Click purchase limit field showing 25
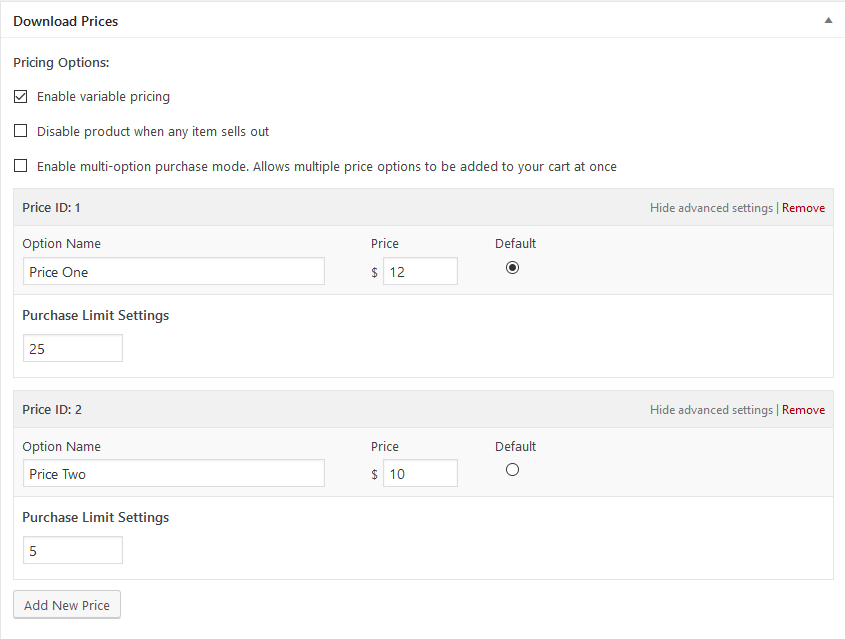 (72, 349)
